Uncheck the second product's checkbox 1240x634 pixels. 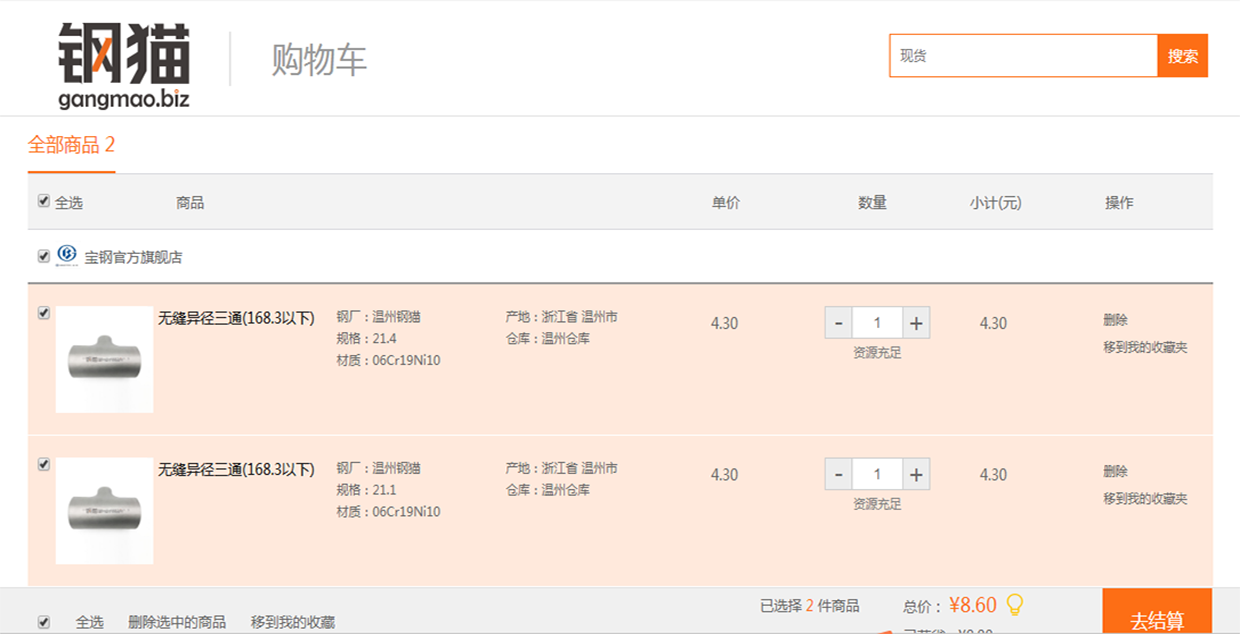tap(44, 464)
